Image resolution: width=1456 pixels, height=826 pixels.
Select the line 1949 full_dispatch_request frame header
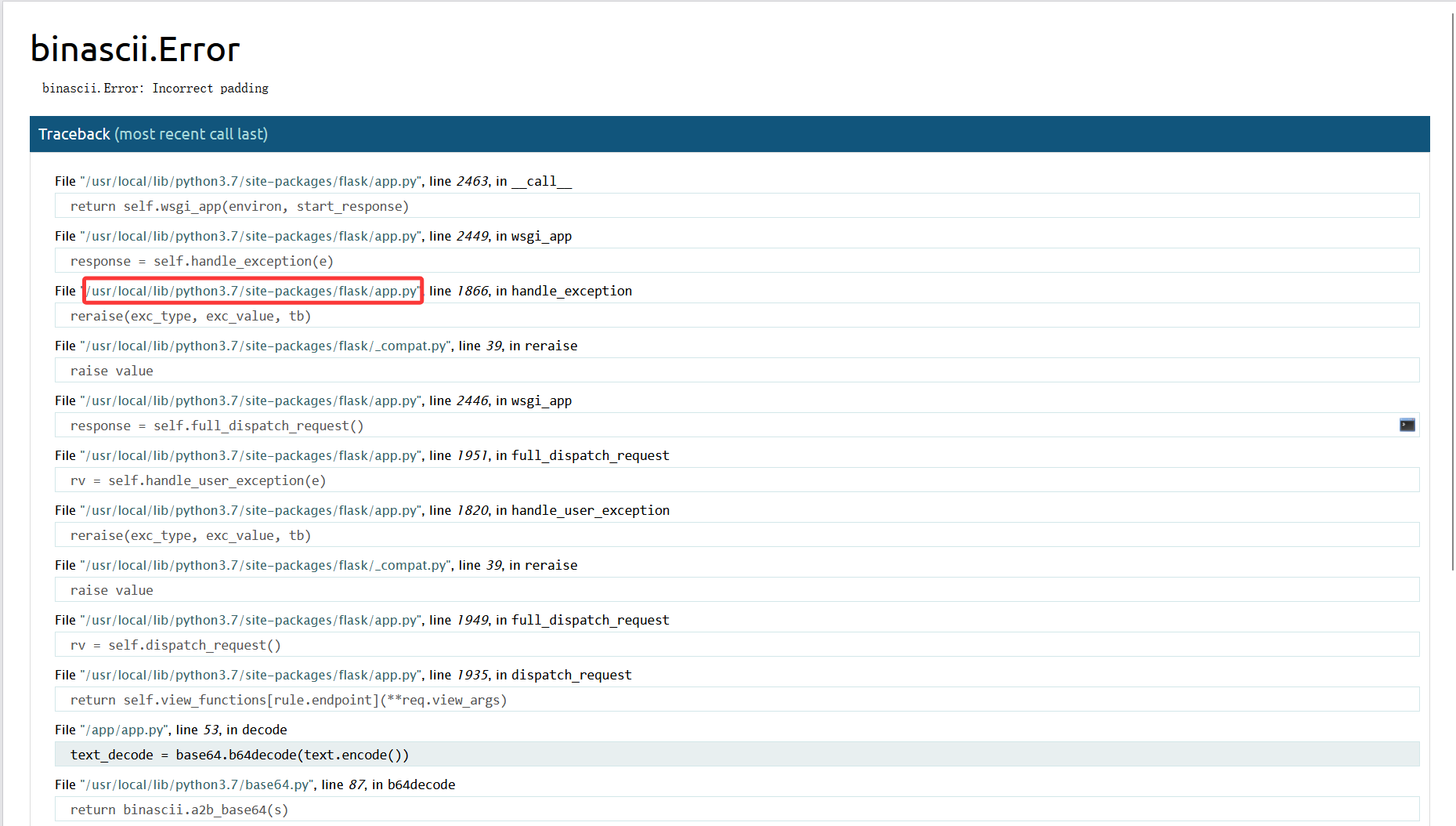point(361,620)
